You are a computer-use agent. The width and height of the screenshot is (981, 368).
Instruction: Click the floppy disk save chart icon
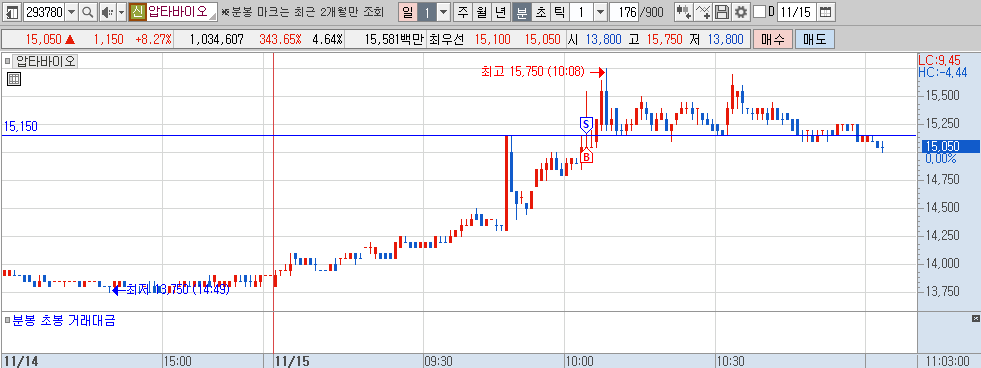coord(722,12)
